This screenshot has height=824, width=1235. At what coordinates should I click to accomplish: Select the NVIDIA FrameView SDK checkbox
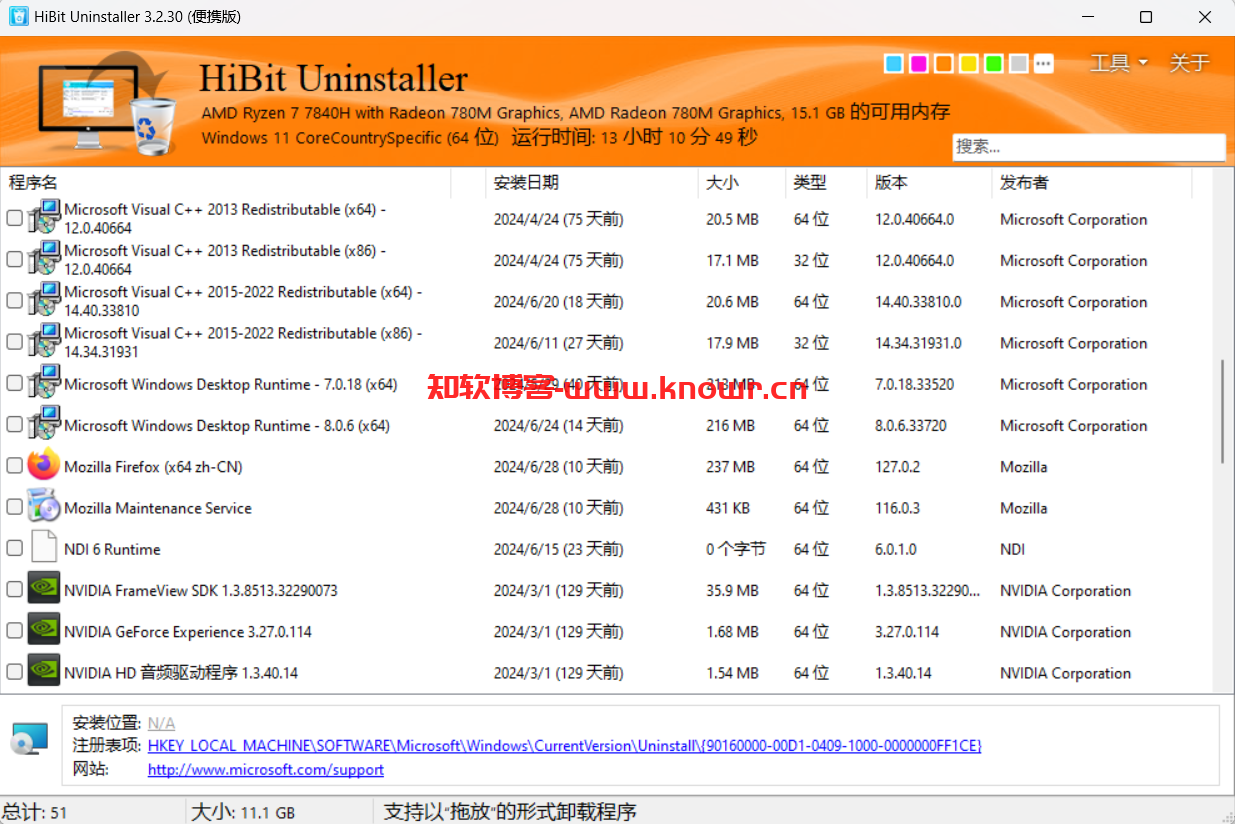[x=14, y=589]
